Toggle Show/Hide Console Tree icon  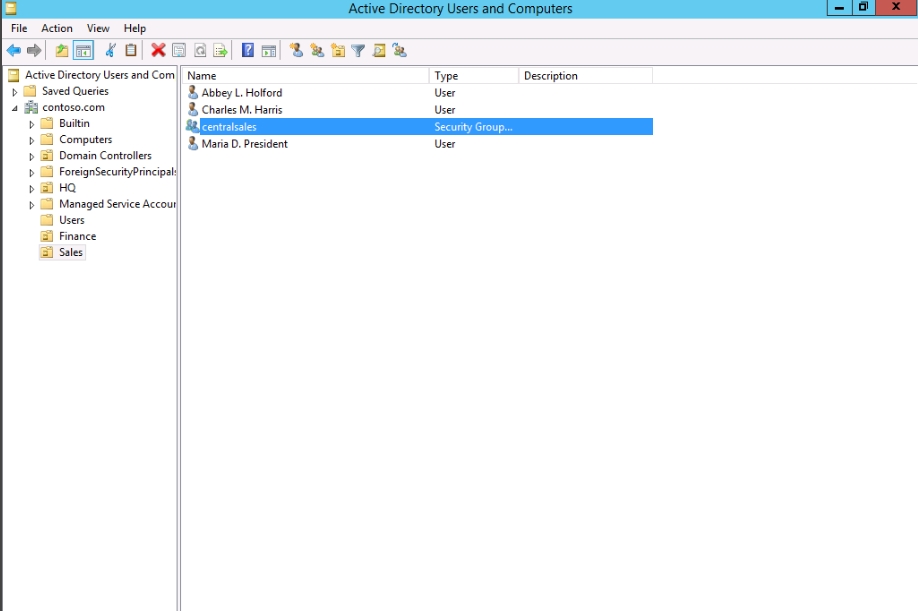(84, 51)
